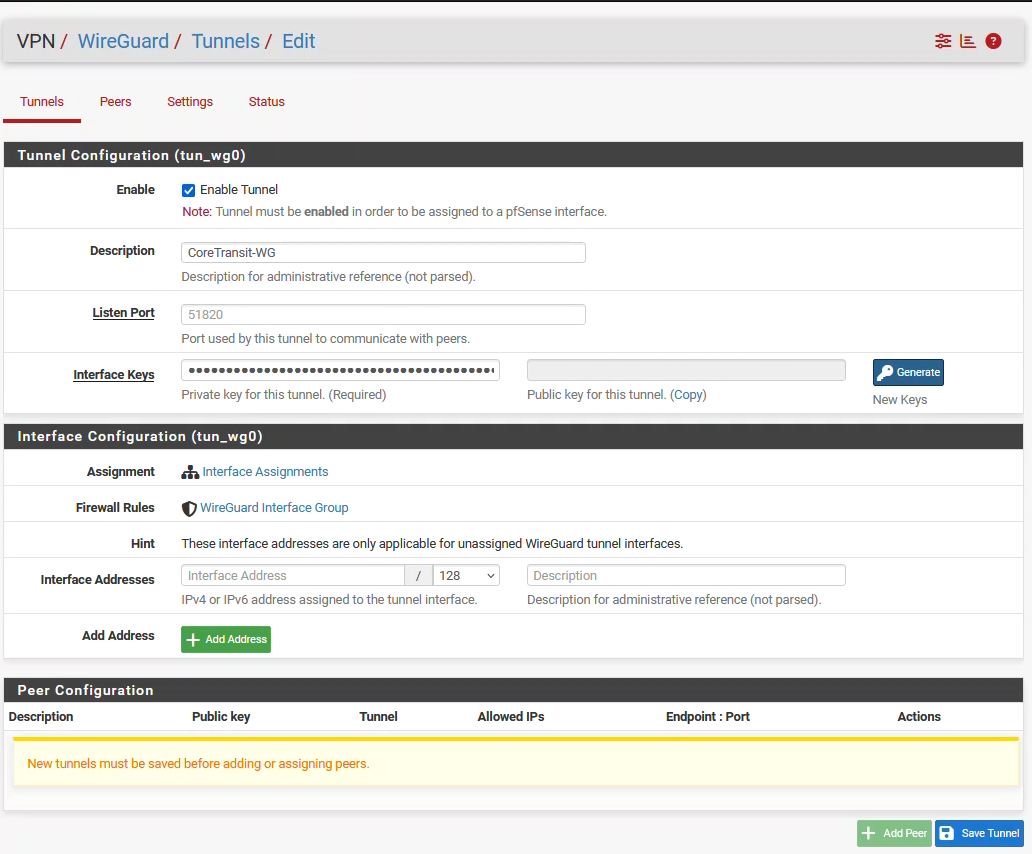Open the Settings tab
Image resolution: width=1032 pixels, height=854 pixels.
coord(190,102)
